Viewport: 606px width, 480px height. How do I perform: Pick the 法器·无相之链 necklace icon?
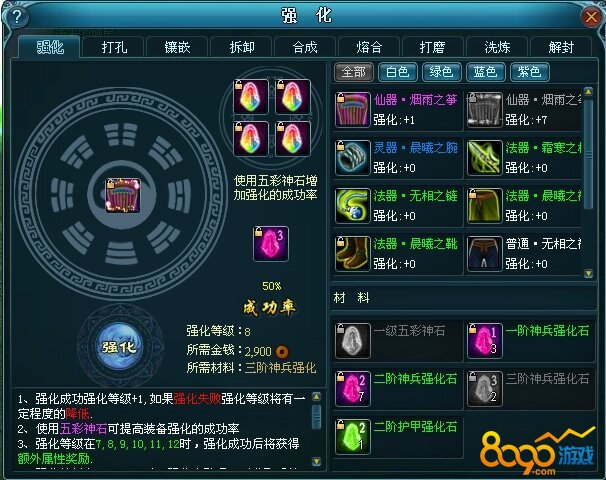click(352, 206)
